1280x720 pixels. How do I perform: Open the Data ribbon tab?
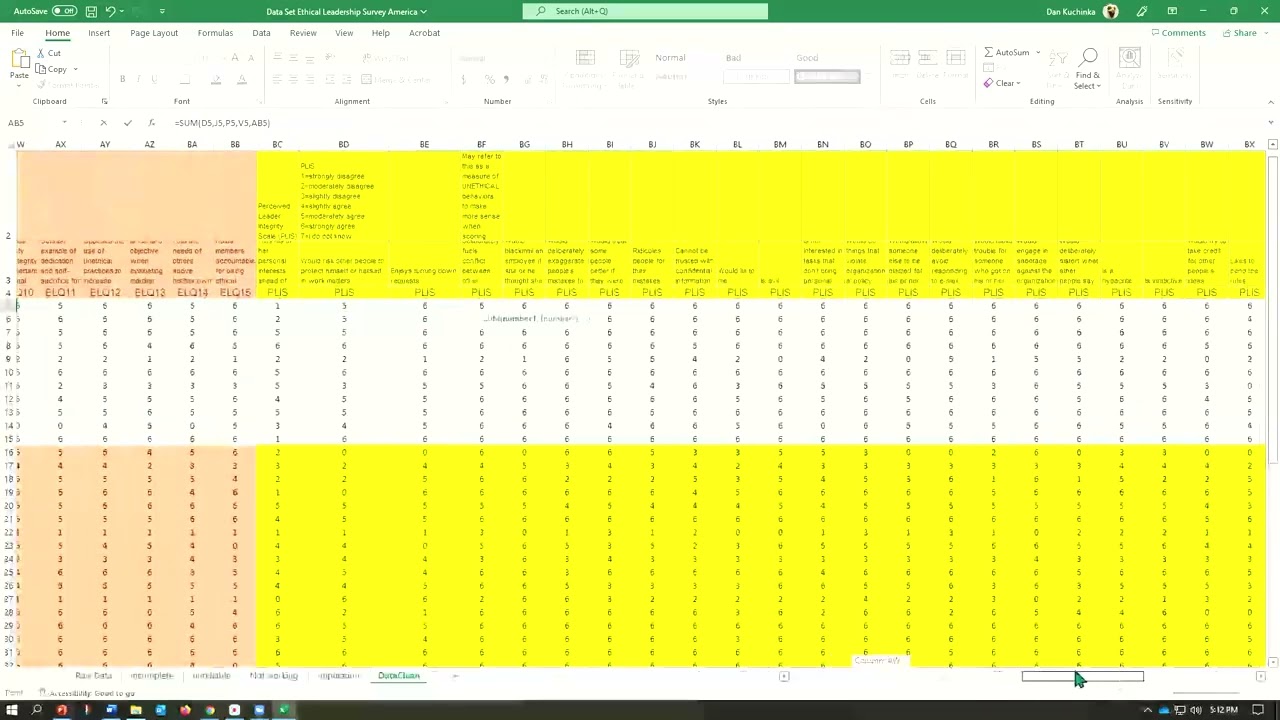tap(261, 33)
